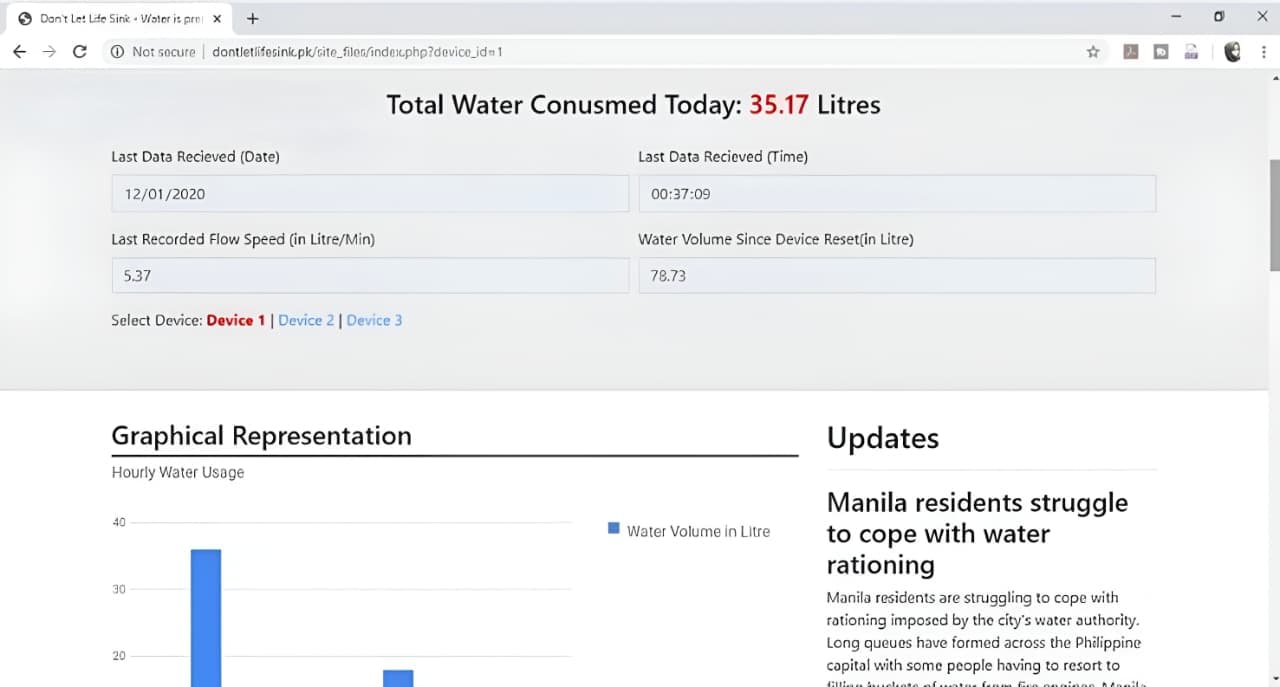
Task: Open the Last Data Recieved date field
Action: (370, 193)
